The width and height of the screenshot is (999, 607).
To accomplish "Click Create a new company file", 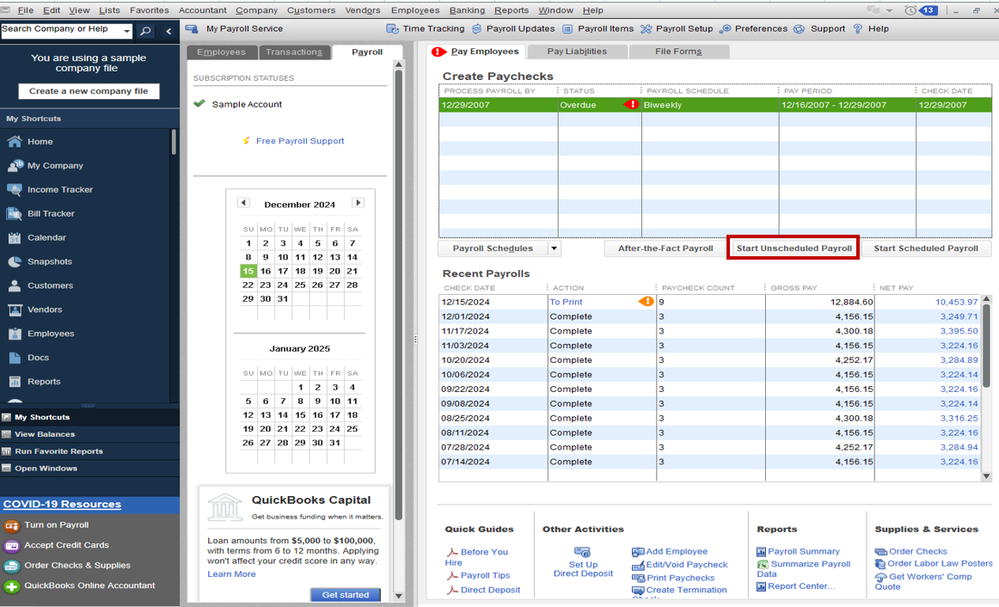I will tap(89, 91).
